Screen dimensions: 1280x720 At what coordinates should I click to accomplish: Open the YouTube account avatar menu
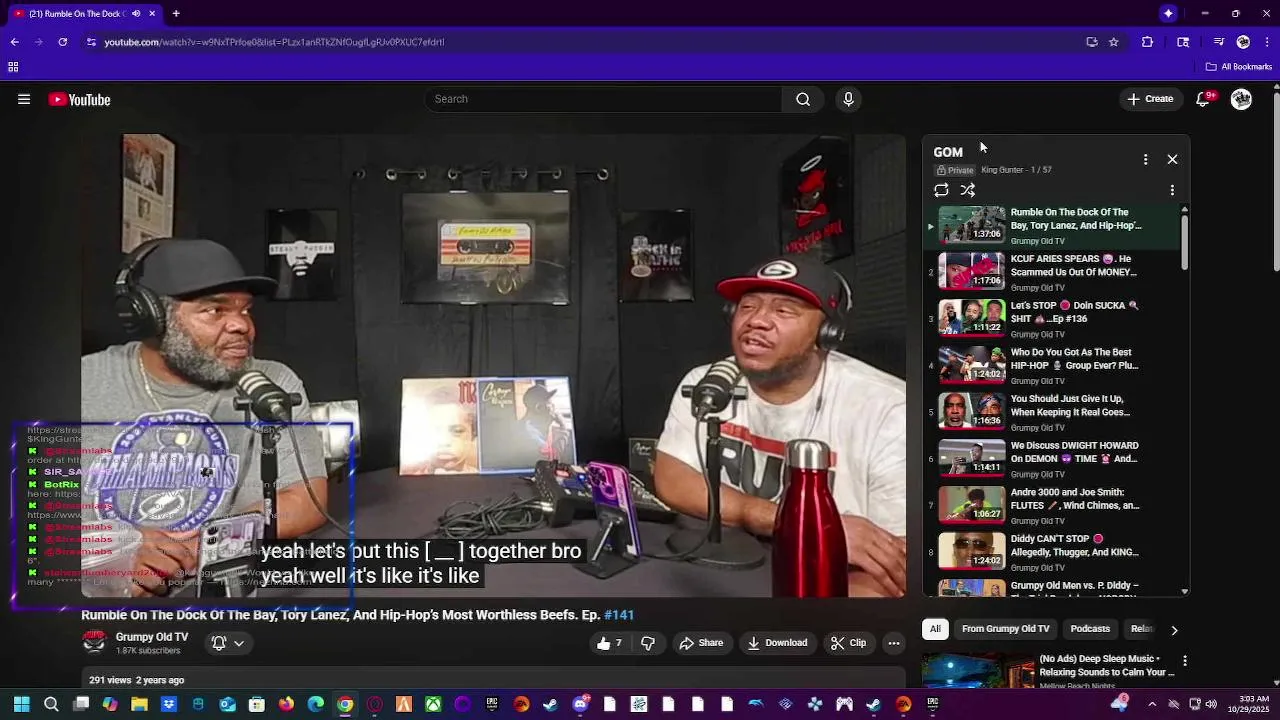1241,99
